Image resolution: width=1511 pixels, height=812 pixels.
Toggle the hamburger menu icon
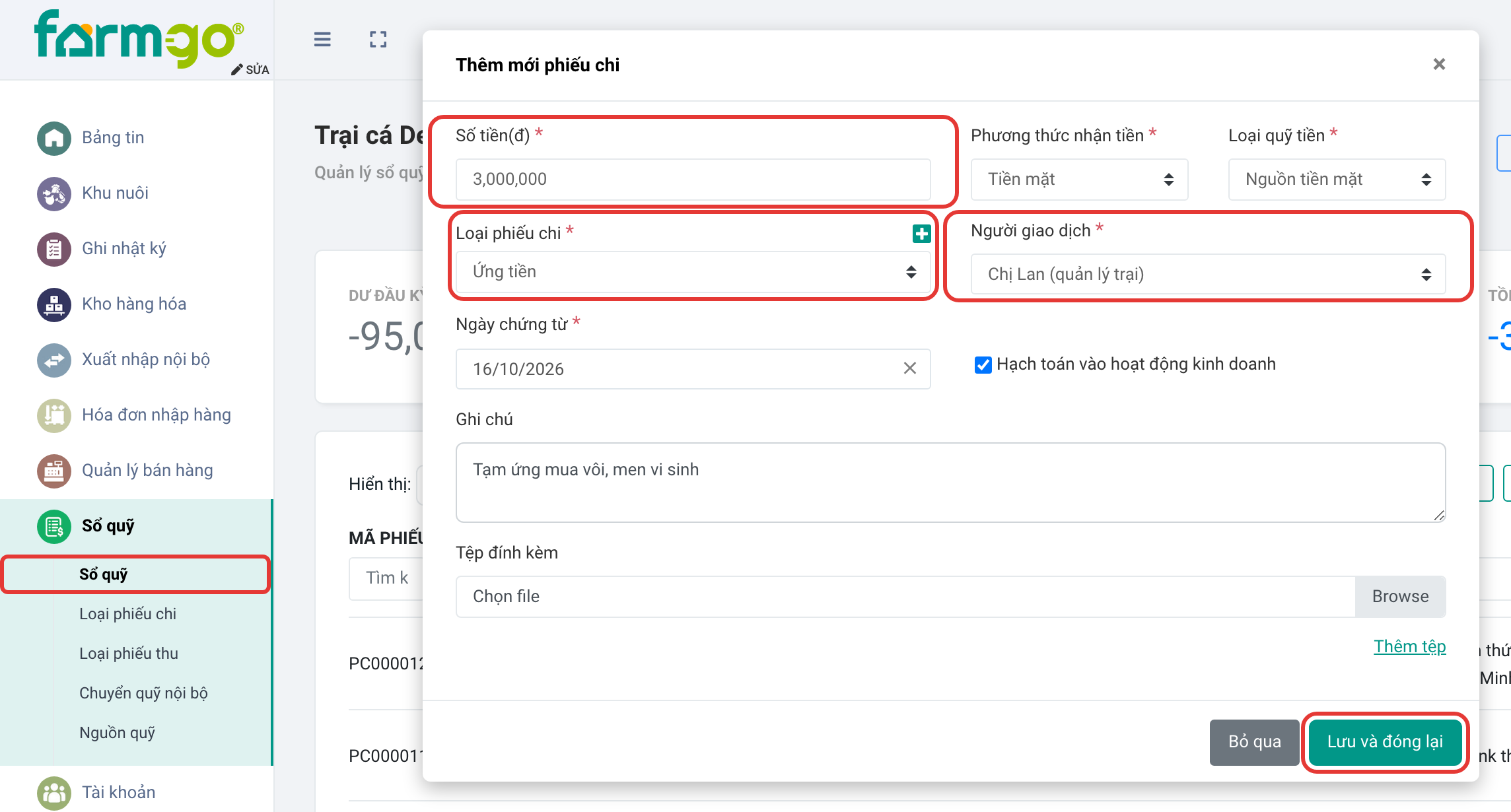[322, 40]
